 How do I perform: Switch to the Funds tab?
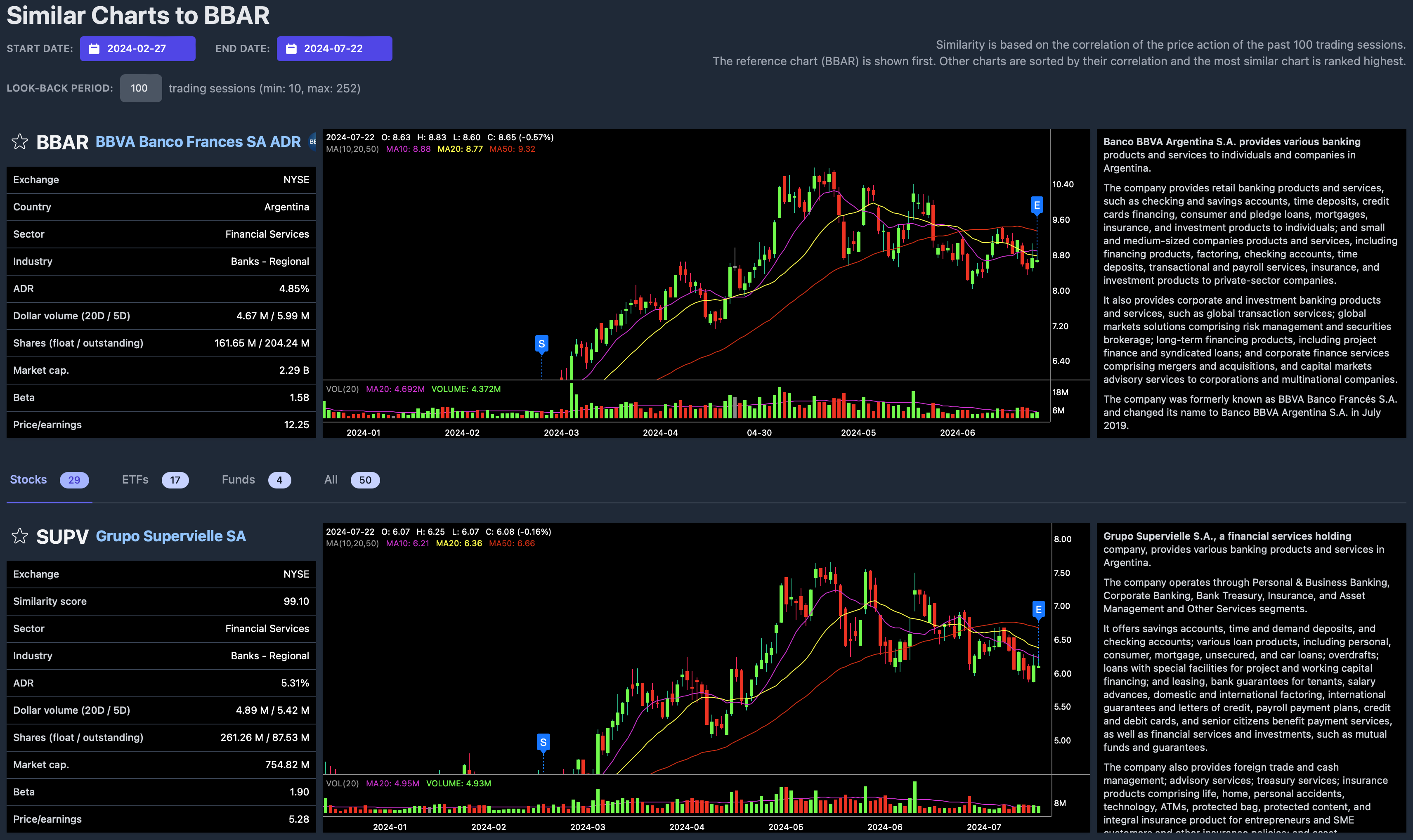click(x=256, y=480)
